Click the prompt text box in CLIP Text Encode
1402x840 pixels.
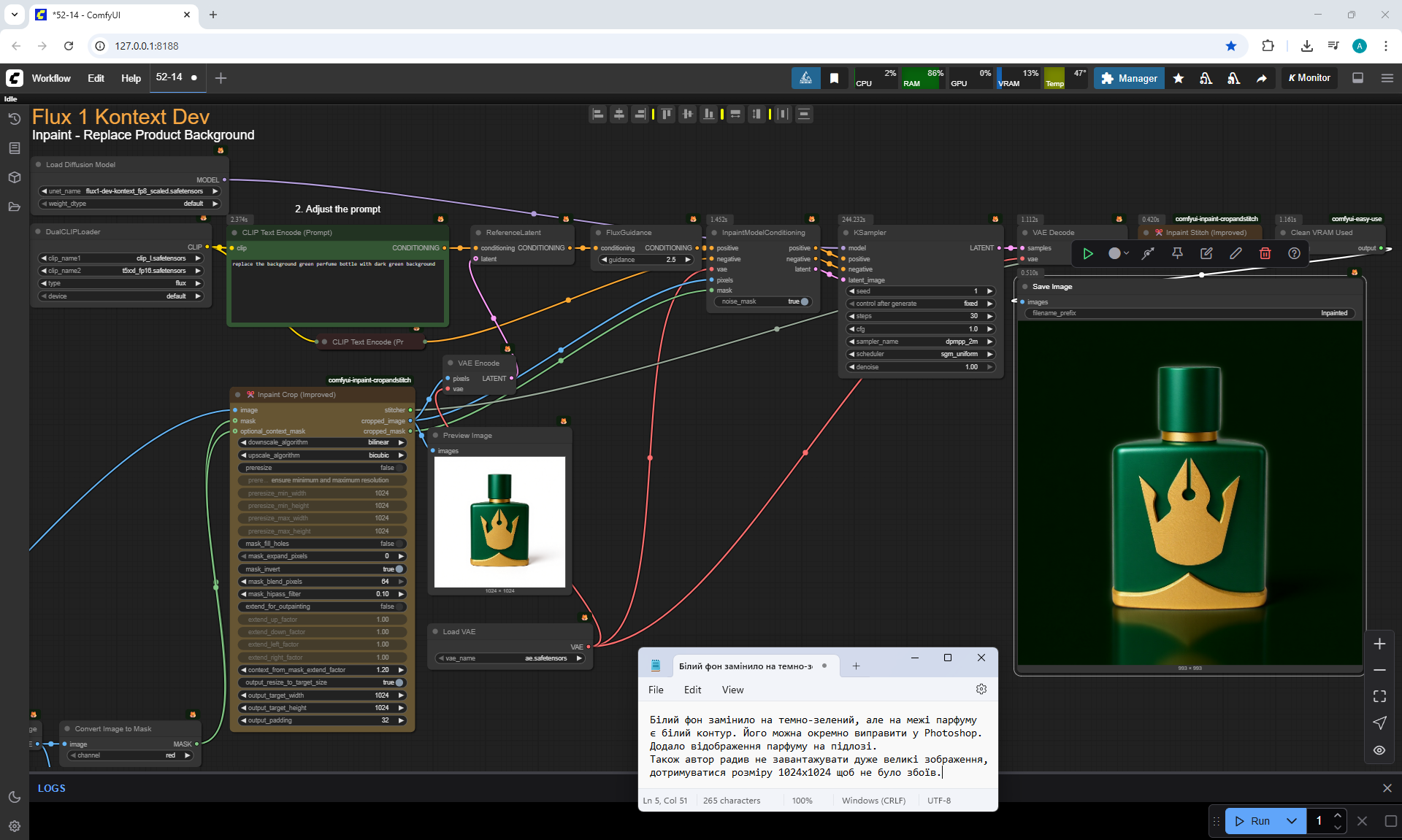click(337, 290)
